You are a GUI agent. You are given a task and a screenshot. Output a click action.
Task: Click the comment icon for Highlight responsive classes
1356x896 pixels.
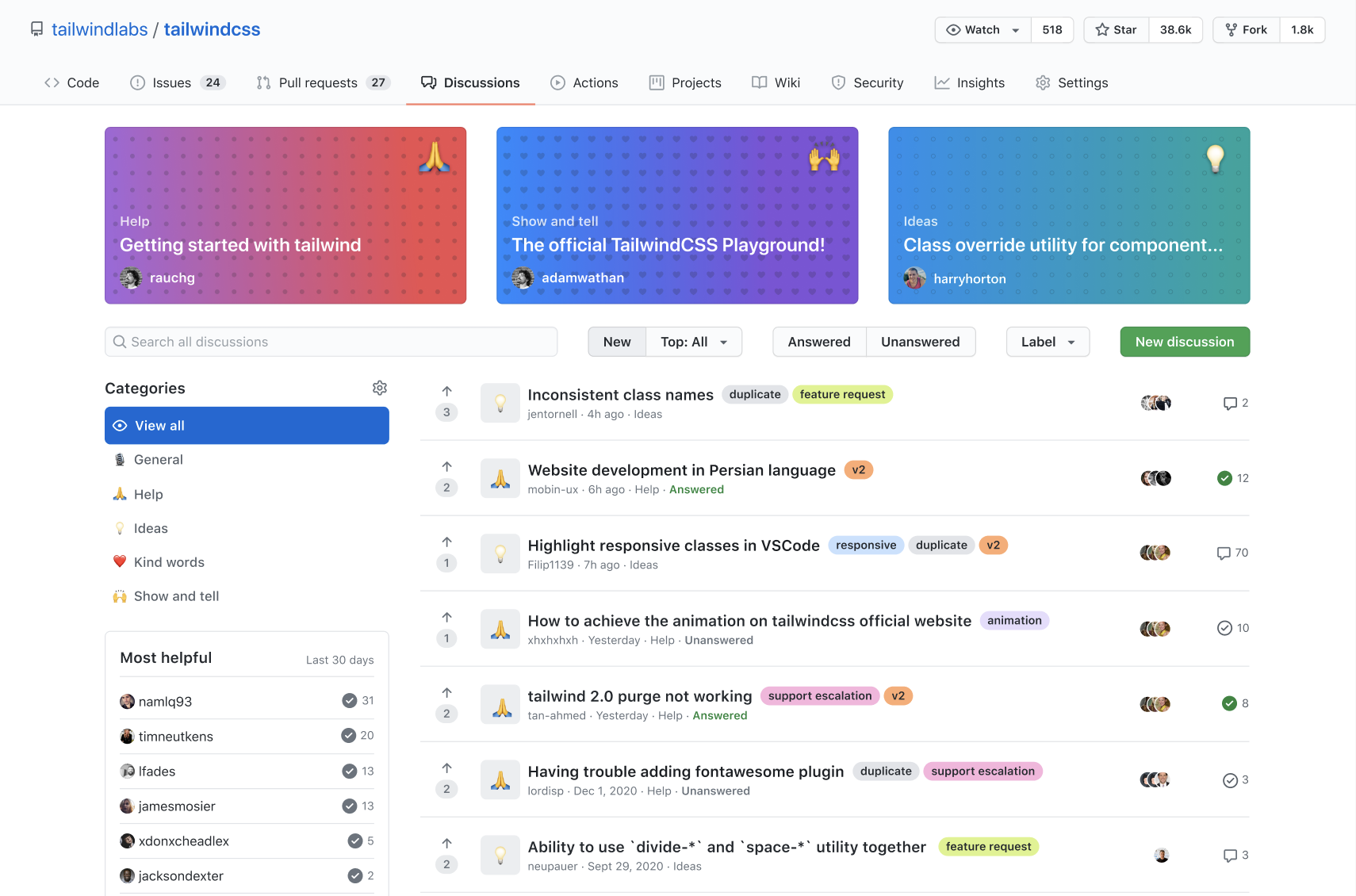[1224, 553]
